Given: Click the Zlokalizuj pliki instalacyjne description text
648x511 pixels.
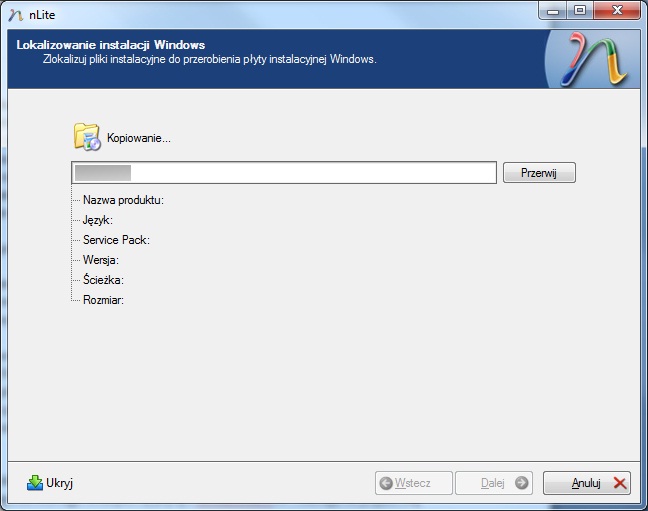Looking at the screenshot, I should [210, 59].
